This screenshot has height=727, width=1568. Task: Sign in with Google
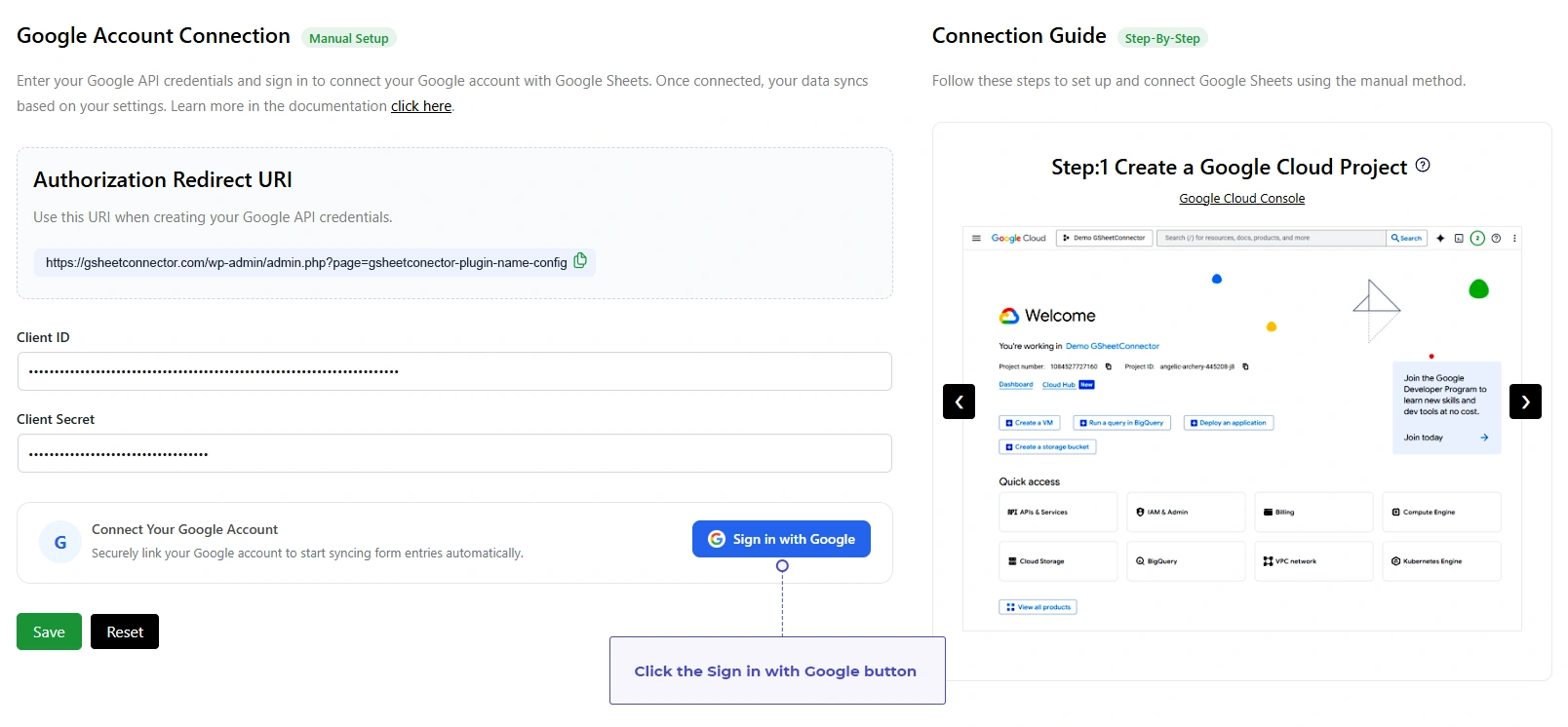pyautogui.click(x=781, y=539)
